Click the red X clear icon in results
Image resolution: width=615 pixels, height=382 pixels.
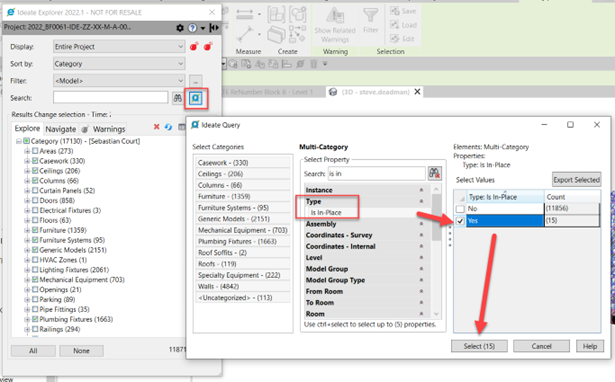click(x=156, y=127)
